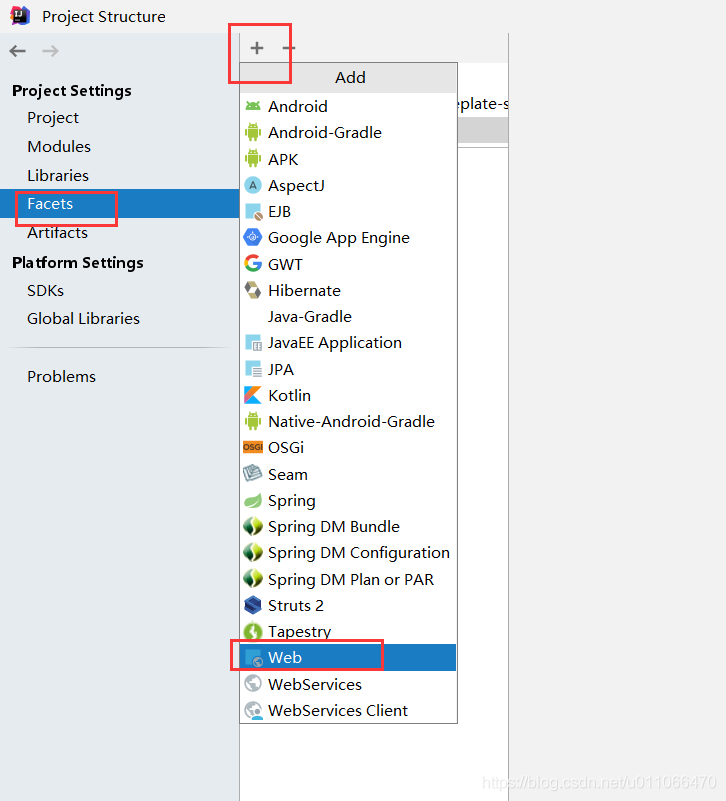Viewport: 726px width, 801px height.
Task: Go forward with the right arrow
Action: (x=50, y=51)
